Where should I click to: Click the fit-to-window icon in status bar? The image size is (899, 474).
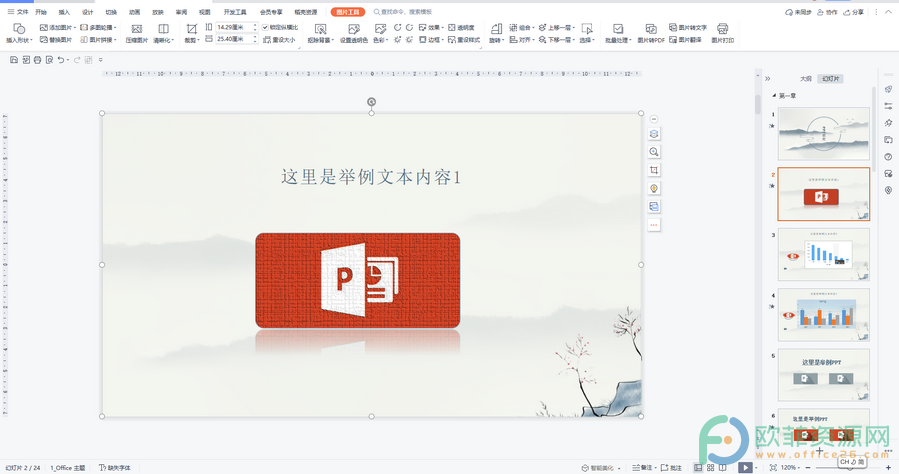[x=773, y=468]
